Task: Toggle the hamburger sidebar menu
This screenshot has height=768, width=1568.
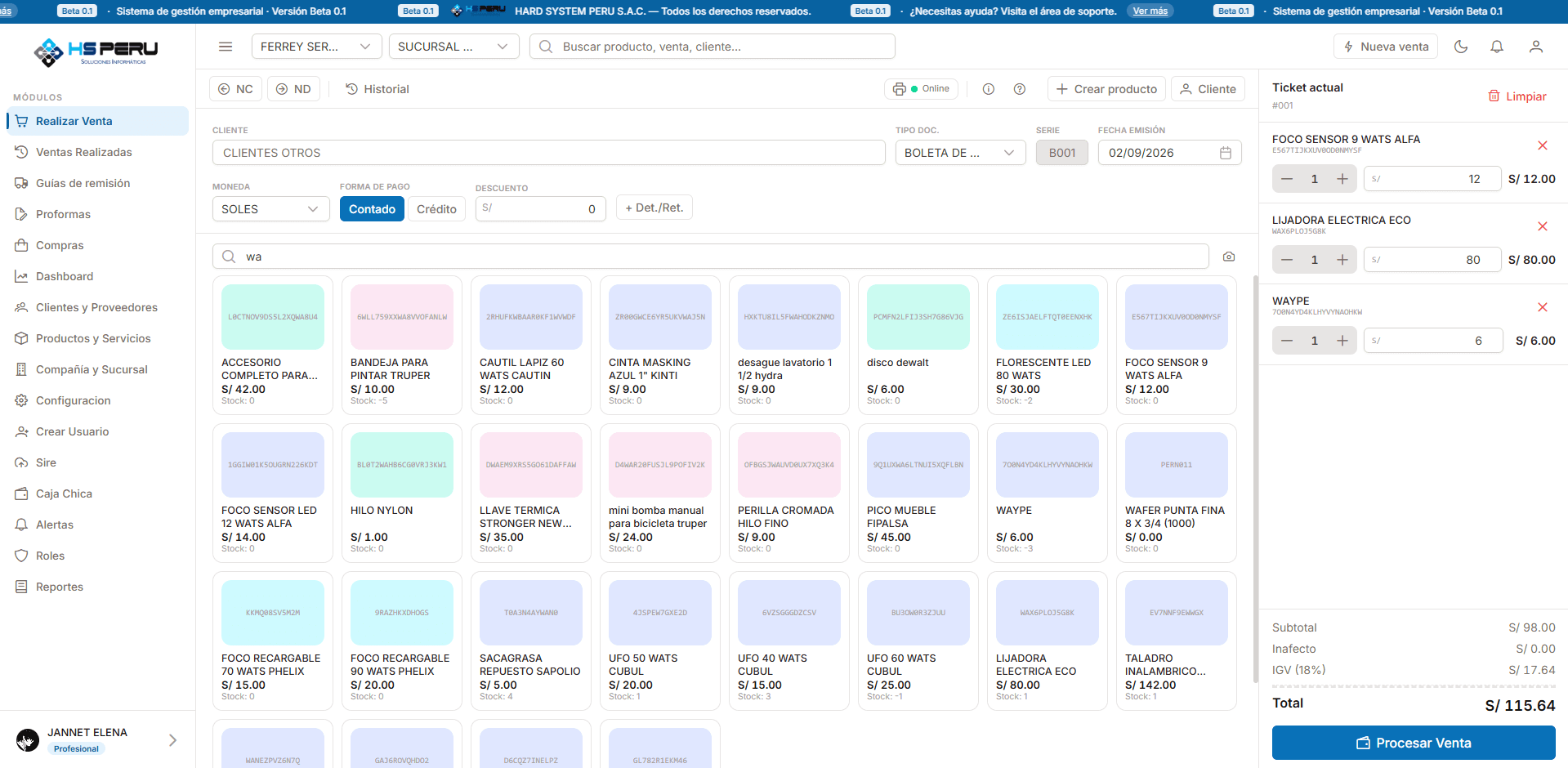Action: pyautogui.click(x=226, y=47)
